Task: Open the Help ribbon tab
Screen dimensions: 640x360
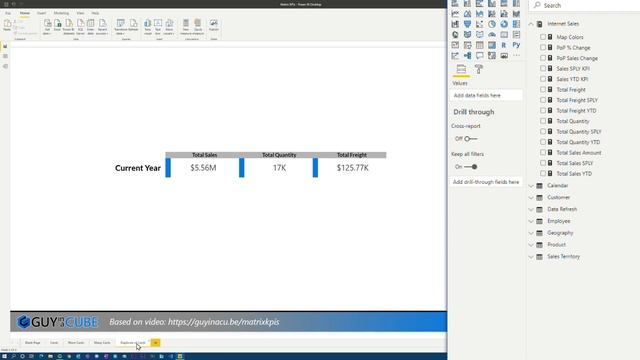Action: point(95,13)
